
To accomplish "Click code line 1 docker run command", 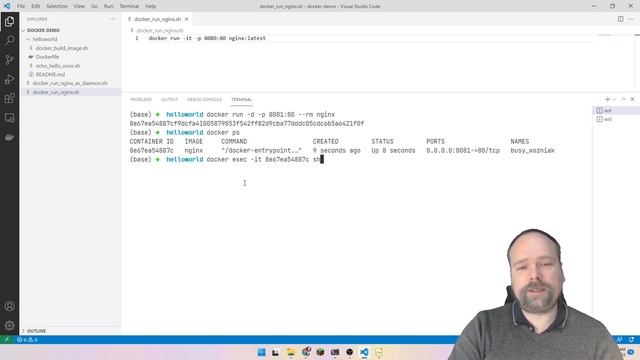I will pyautogui.click(x=207, y=38).
